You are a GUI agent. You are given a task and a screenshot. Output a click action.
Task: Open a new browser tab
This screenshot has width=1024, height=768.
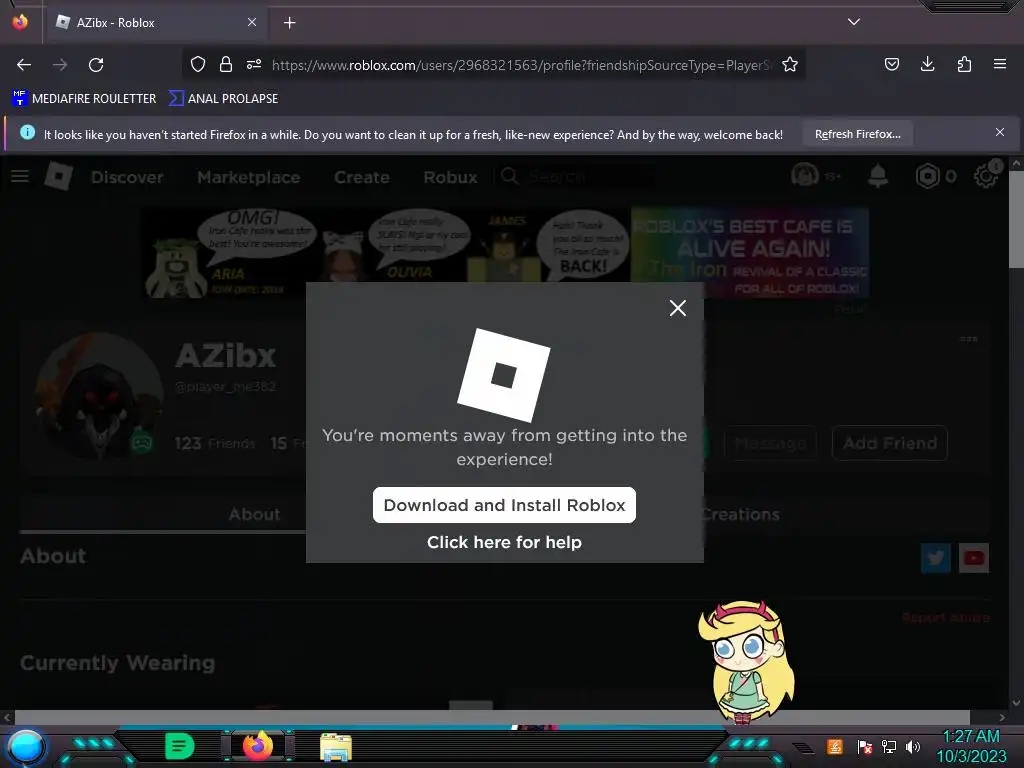click(289, 23)
